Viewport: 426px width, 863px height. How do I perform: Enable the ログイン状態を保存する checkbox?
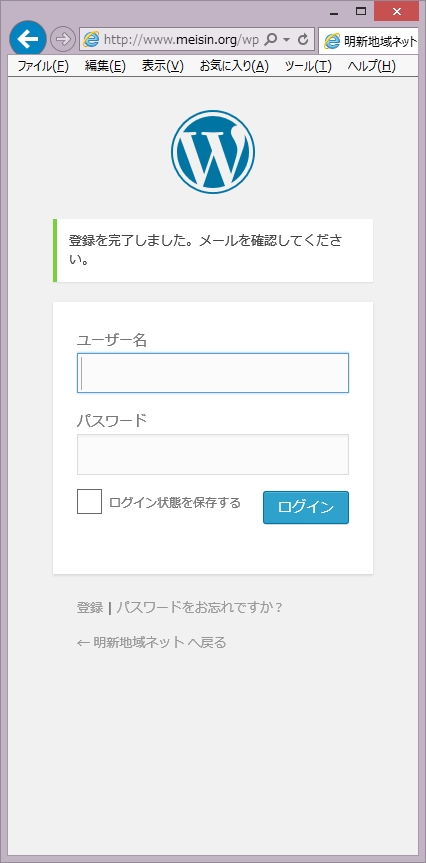(x=89, y=501)
